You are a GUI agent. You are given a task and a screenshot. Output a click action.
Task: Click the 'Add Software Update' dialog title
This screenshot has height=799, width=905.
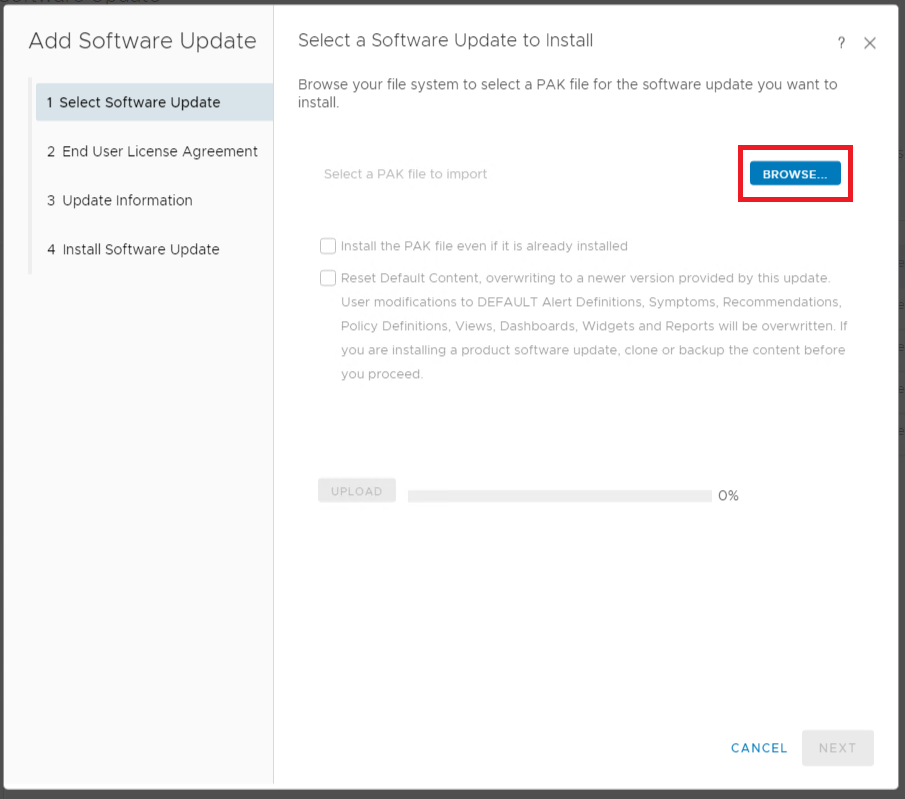(x=142, y=41)
